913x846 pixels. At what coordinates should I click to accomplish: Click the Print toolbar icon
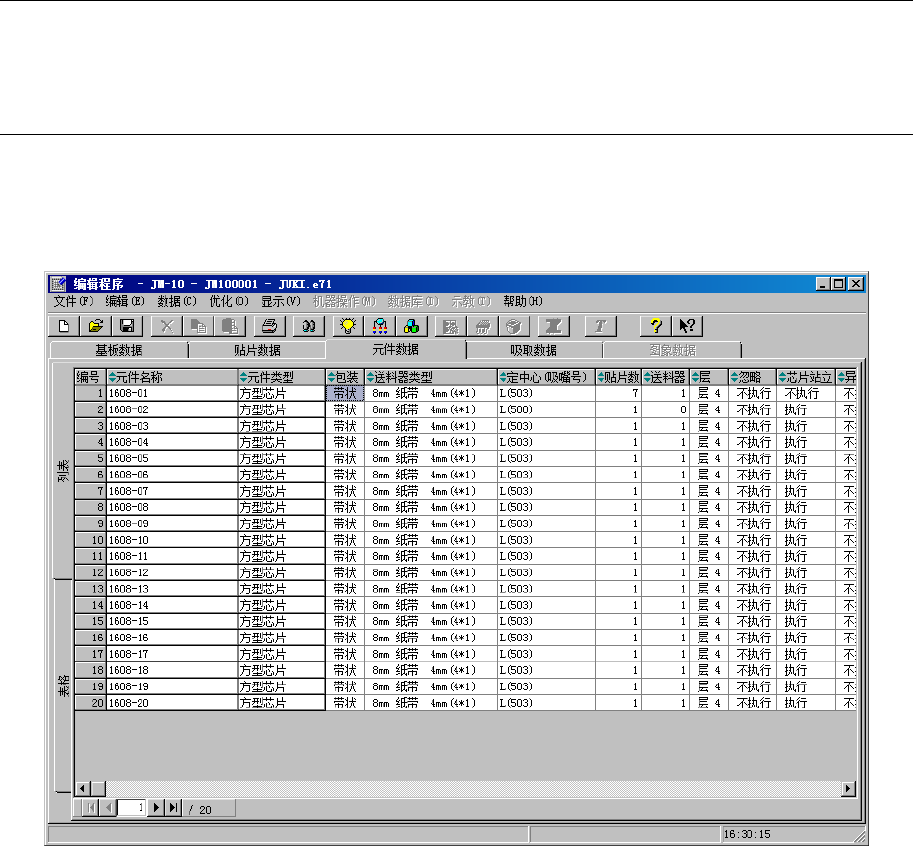click(x=270, y=326)
